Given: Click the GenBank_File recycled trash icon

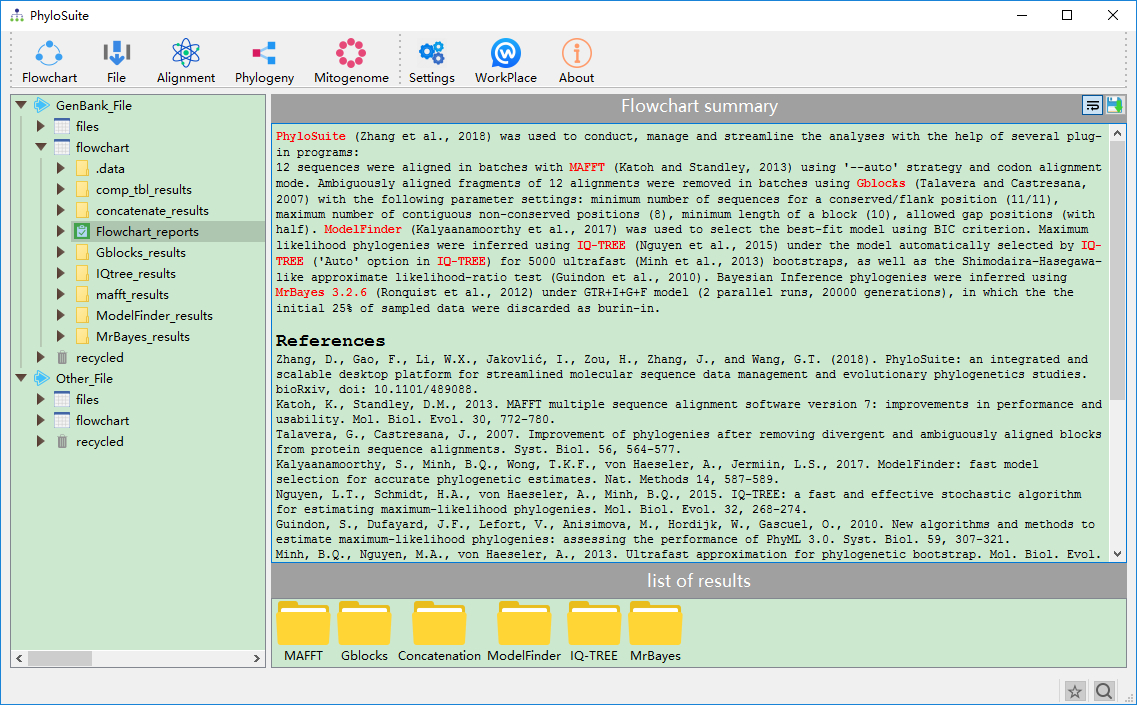Looking at the screenshot, I should (62, 358).
